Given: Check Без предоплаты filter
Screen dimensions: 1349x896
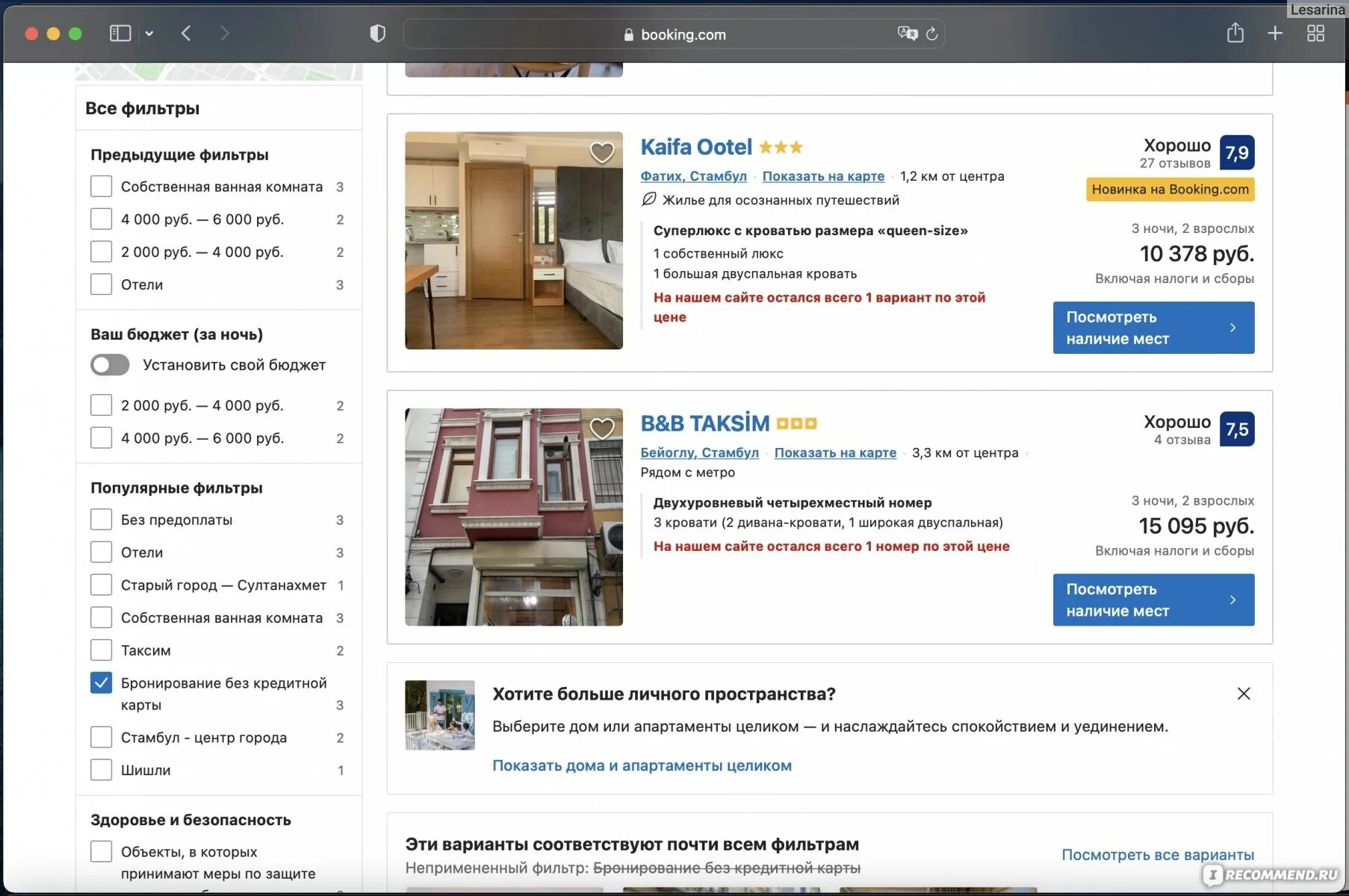Looking at the screenshot, I should coord(101,520).
